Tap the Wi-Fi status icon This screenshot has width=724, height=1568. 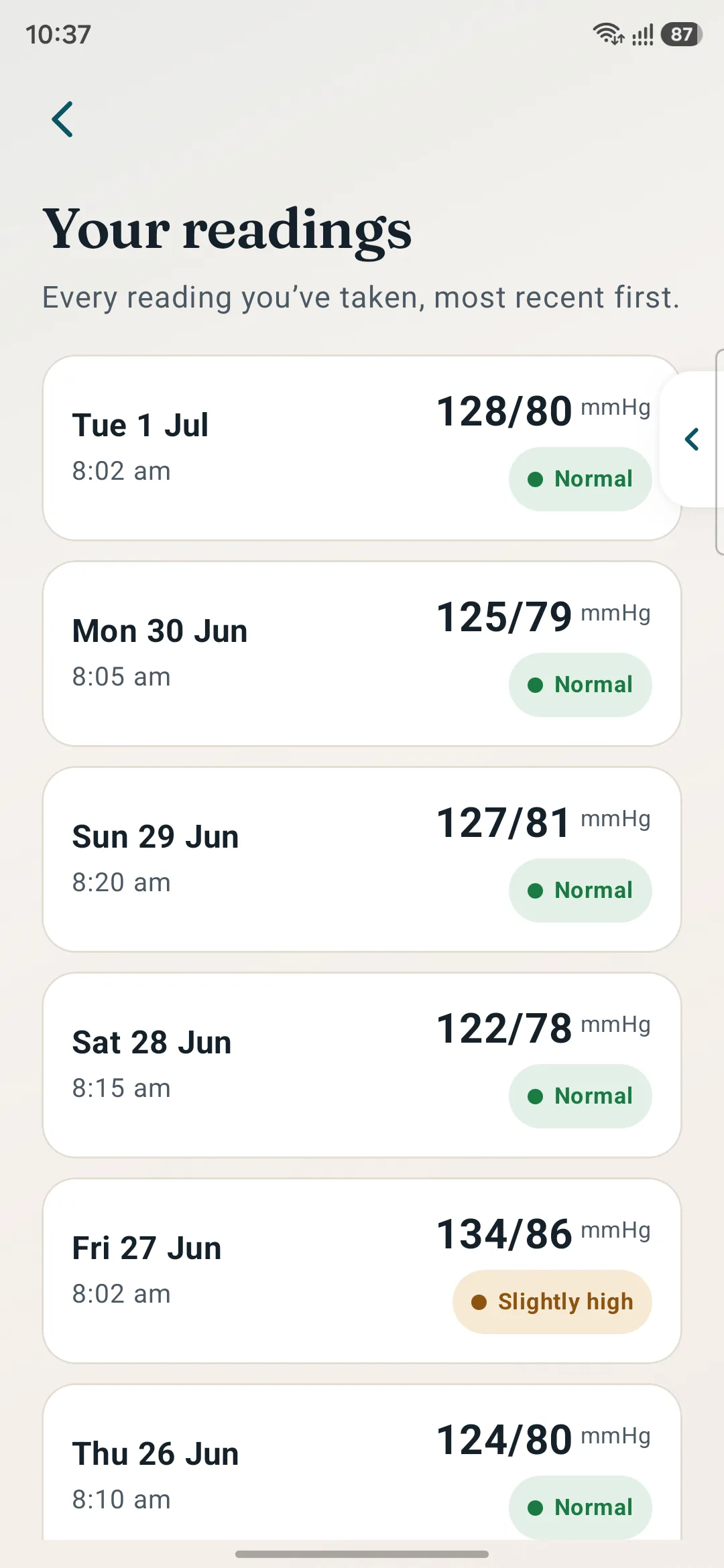point(608,34)
